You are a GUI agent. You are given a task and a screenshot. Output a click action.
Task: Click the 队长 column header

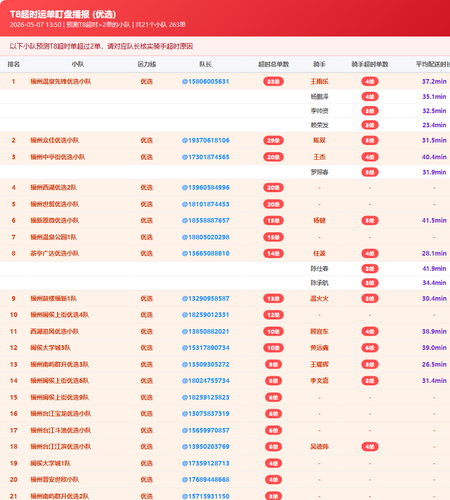(206, 64)
